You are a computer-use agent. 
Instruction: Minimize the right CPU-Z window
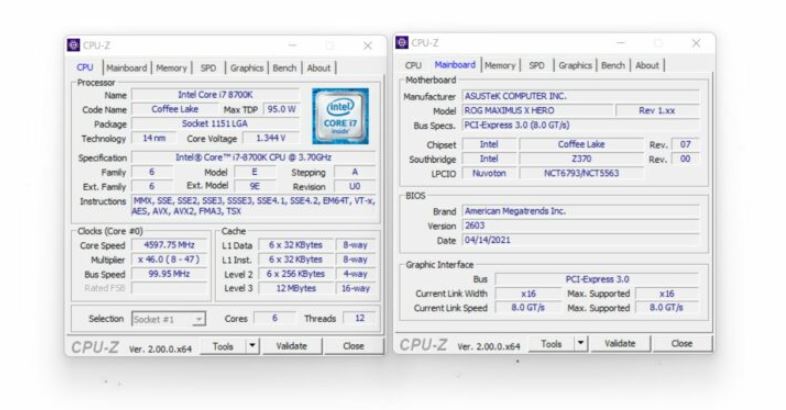621,43
